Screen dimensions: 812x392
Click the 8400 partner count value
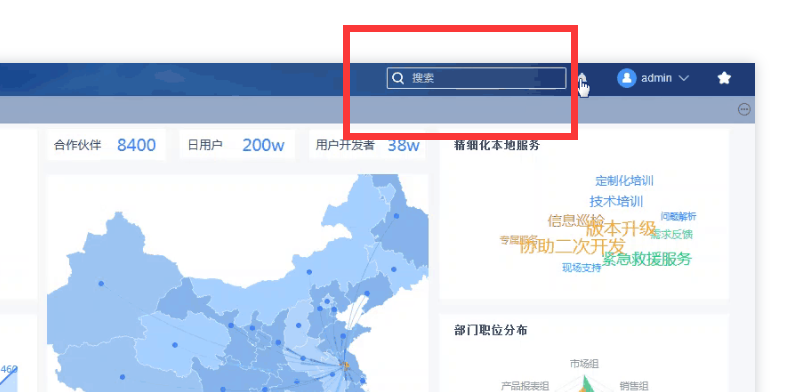tap(136, 145)
